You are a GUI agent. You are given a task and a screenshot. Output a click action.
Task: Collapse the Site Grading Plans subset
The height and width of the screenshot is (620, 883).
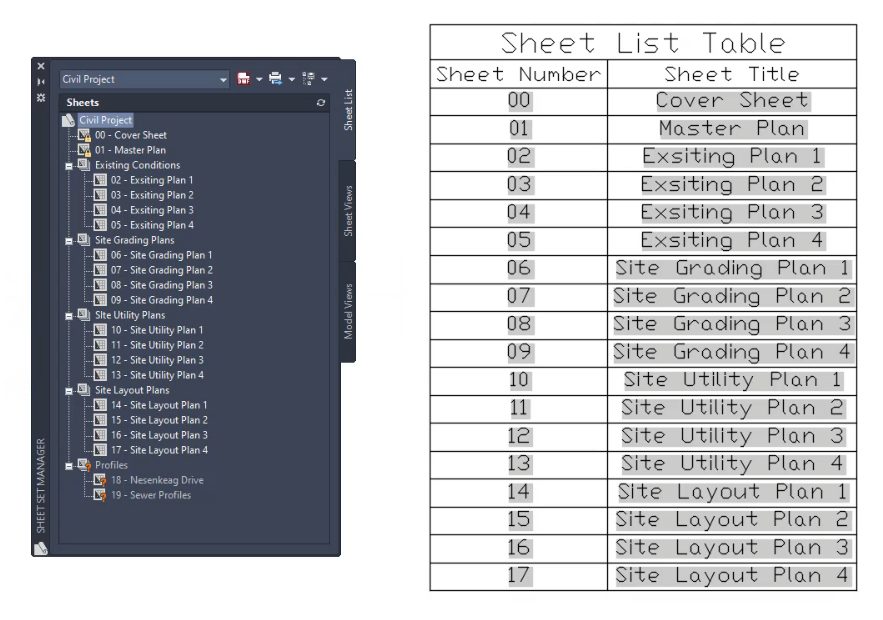tap(69, 241)
